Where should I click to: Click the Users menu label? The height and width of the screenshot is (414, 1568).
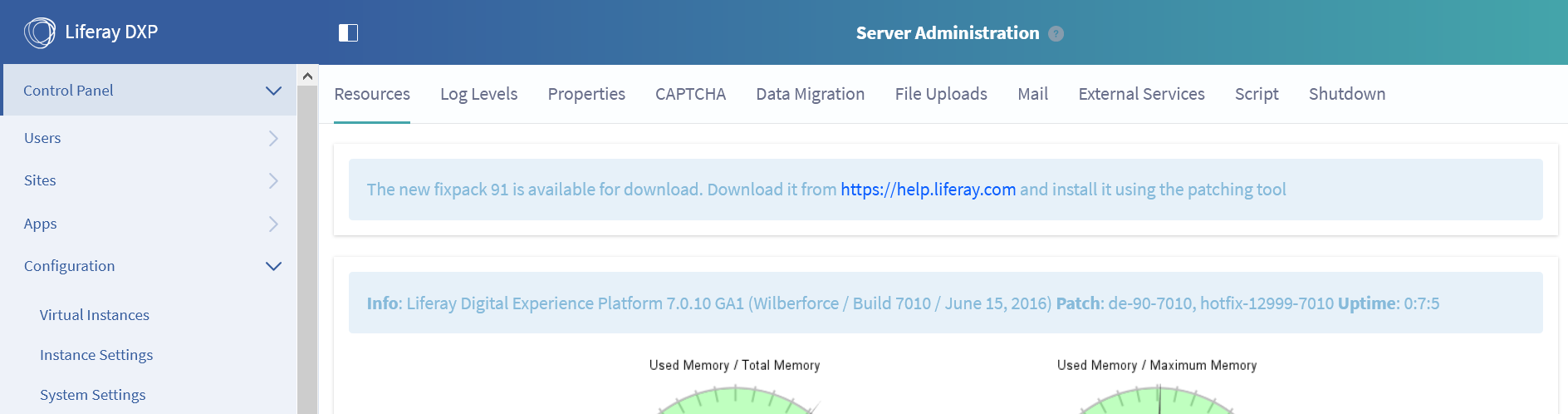[x=42, y=138]
